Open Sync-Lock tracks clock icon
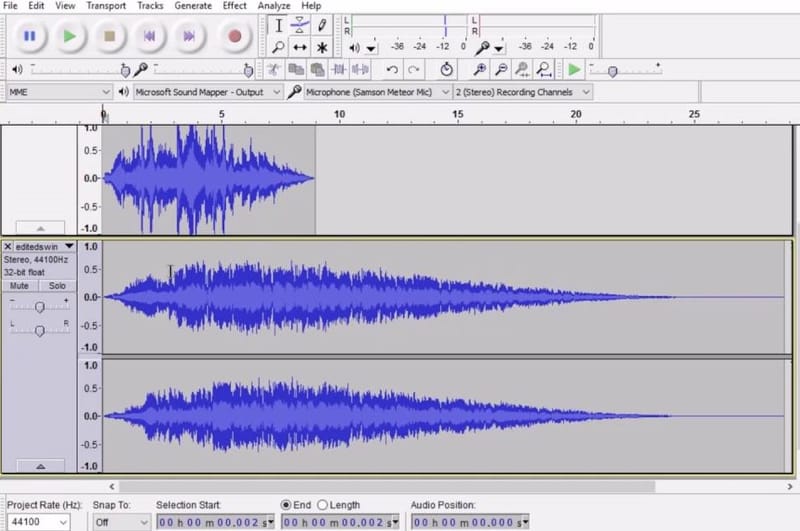Screen dimensions: 800x531 tap(446, 69)
